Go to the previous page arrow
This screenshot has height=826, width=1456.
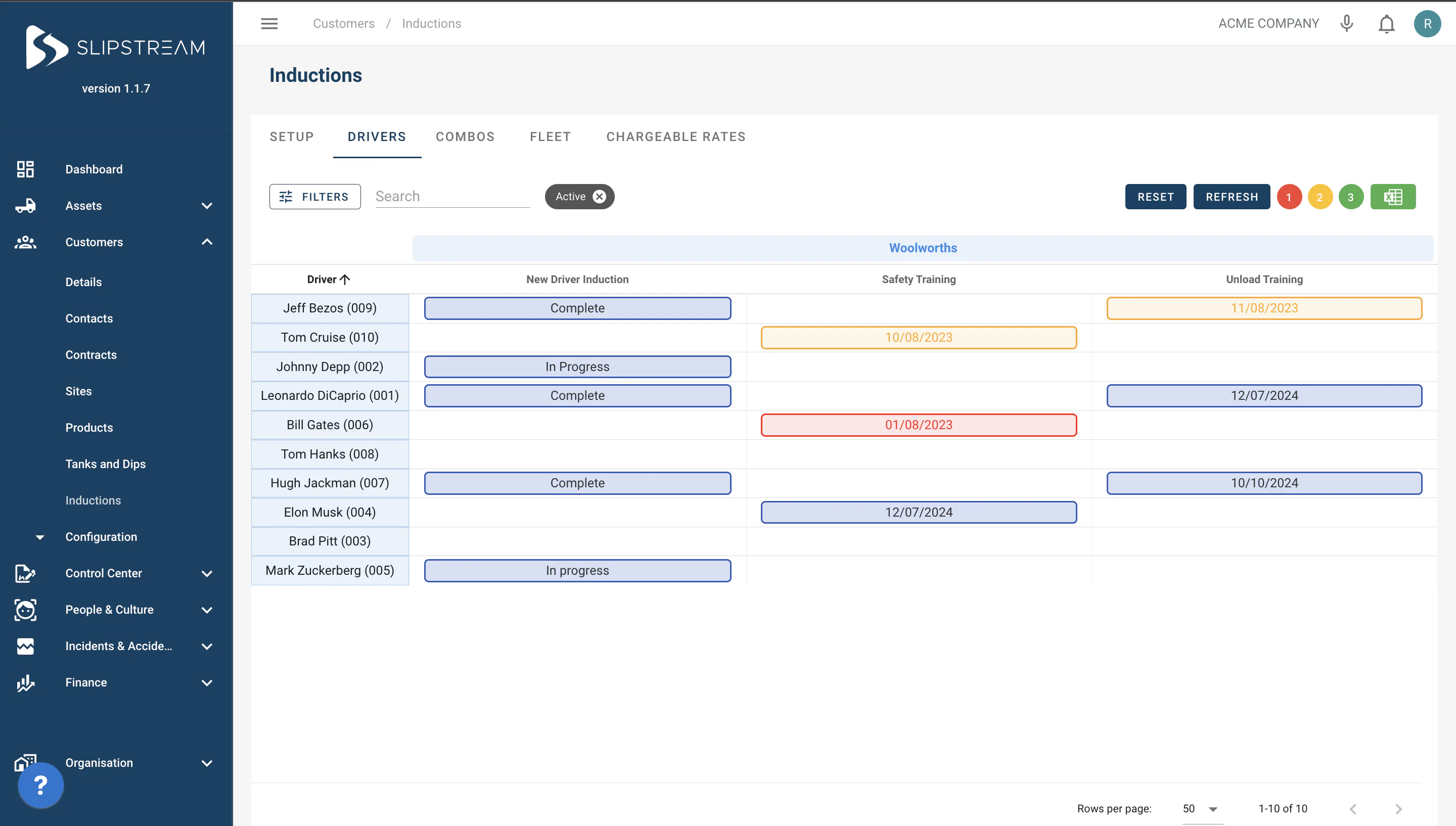click(1353, 809)
